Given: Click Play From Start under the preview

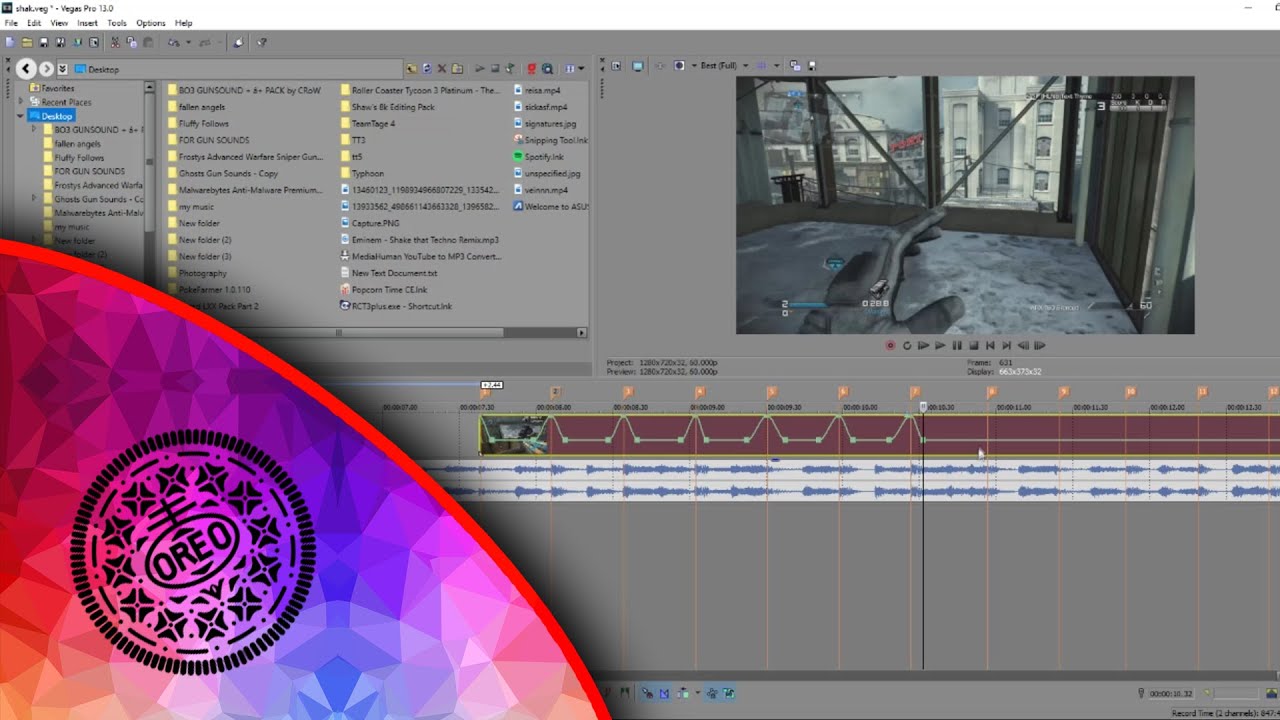Looking at the screenshot, I should [x=924, y=345].
